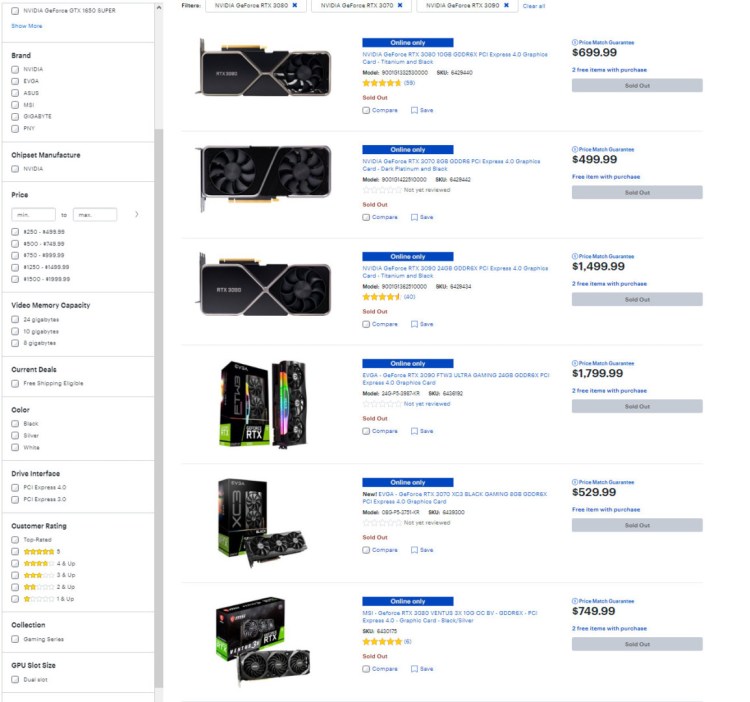
Task: Select the 4 & Up star rating filter
Action: [15, 563]
